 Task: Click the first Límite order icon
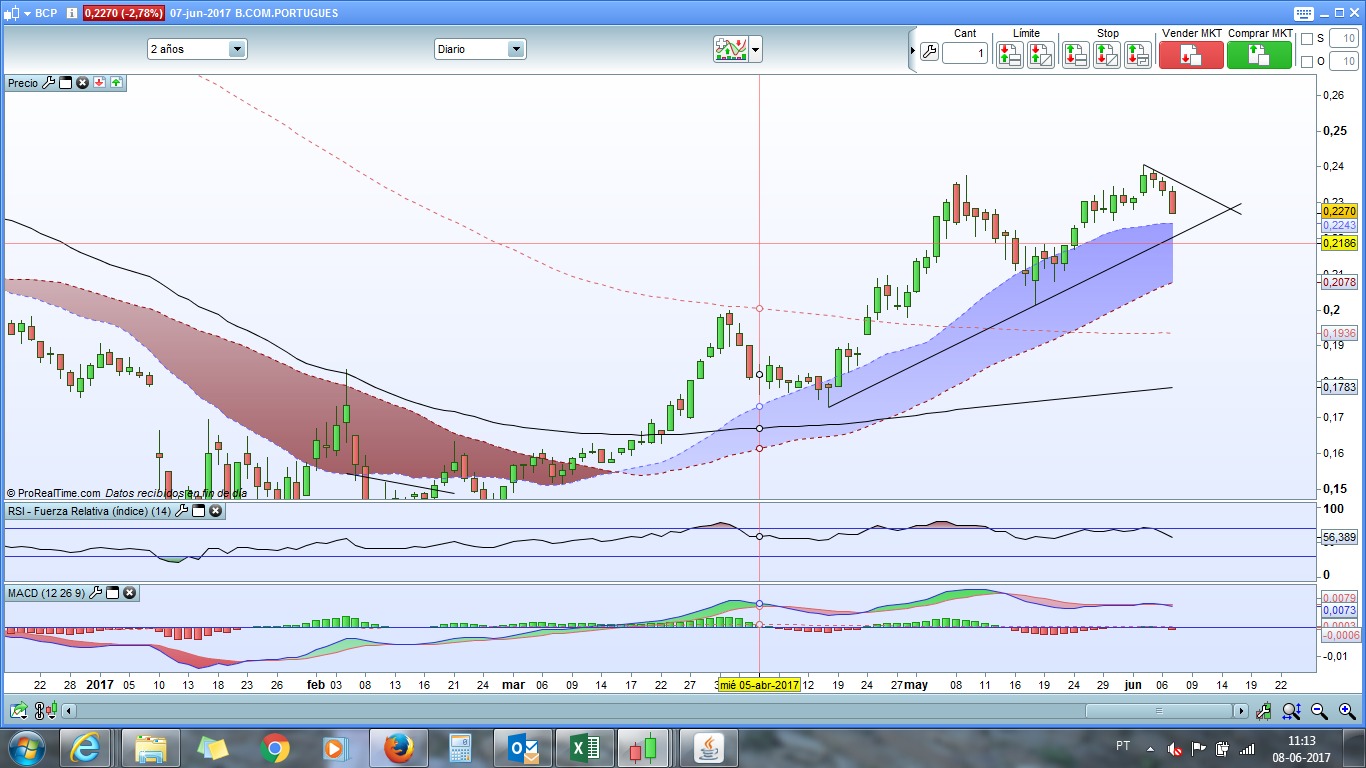1009,54
